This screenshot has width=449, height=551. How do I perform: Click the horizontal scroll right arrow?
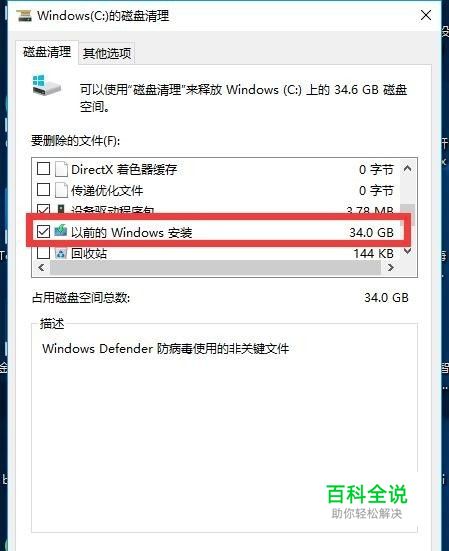391,268
